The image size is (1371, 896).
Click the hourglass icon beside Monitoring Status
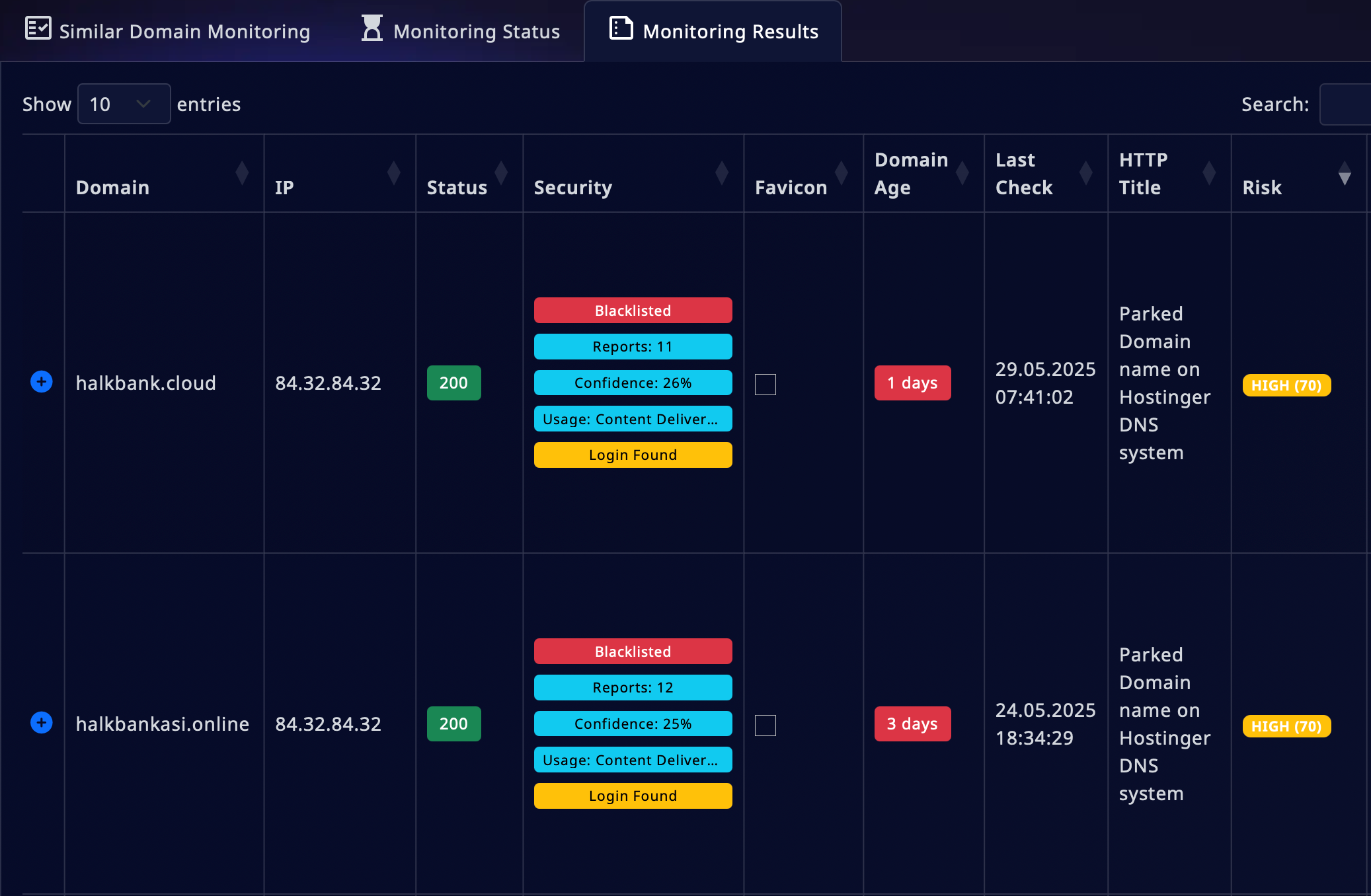coord(372,28)
